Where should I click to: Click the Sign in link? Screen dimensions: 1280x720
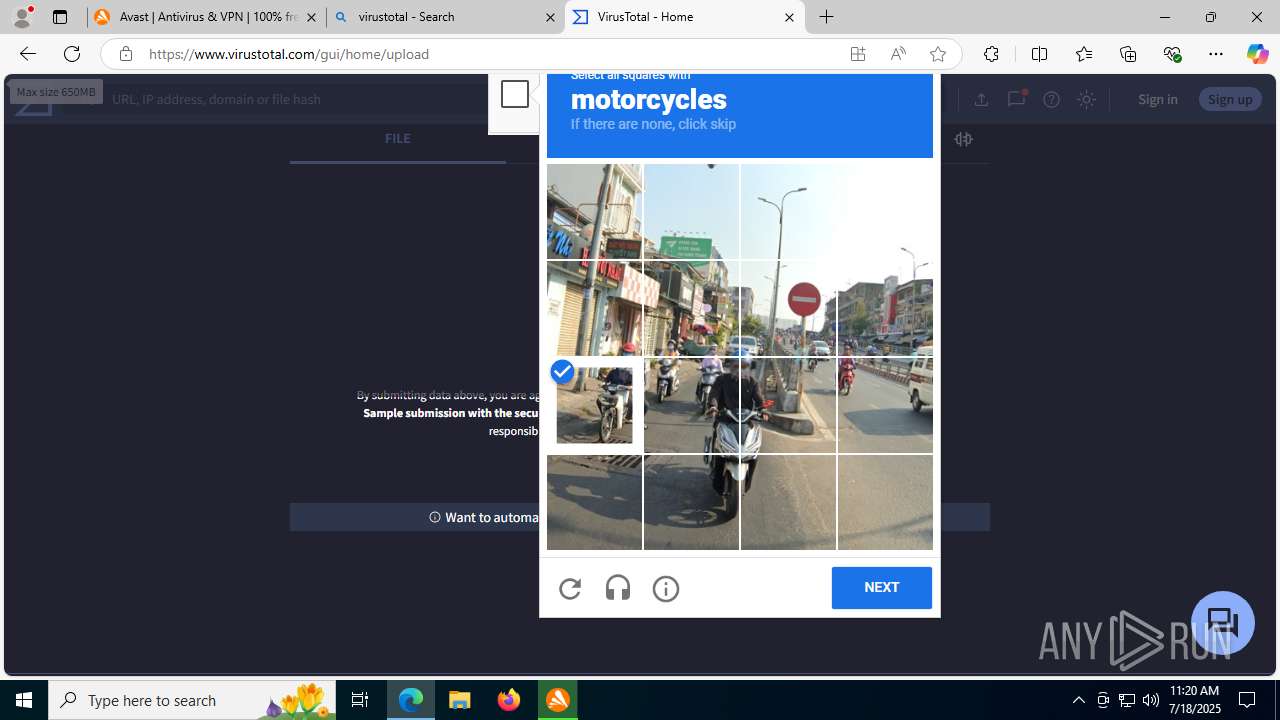(1157, 99)
